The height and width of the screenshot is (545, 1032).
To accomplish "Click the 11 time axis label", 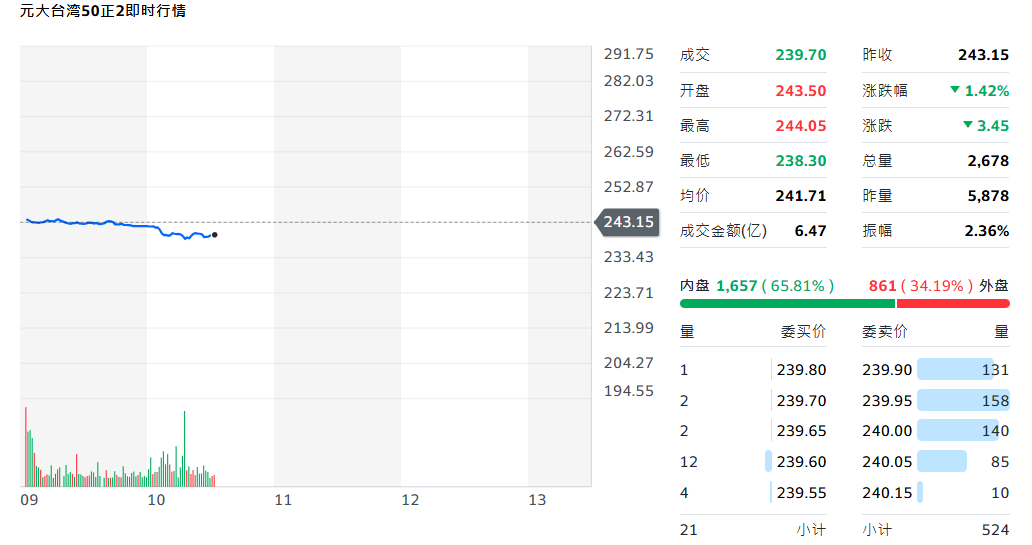I will pyautogui.click(x=283, y=500).
